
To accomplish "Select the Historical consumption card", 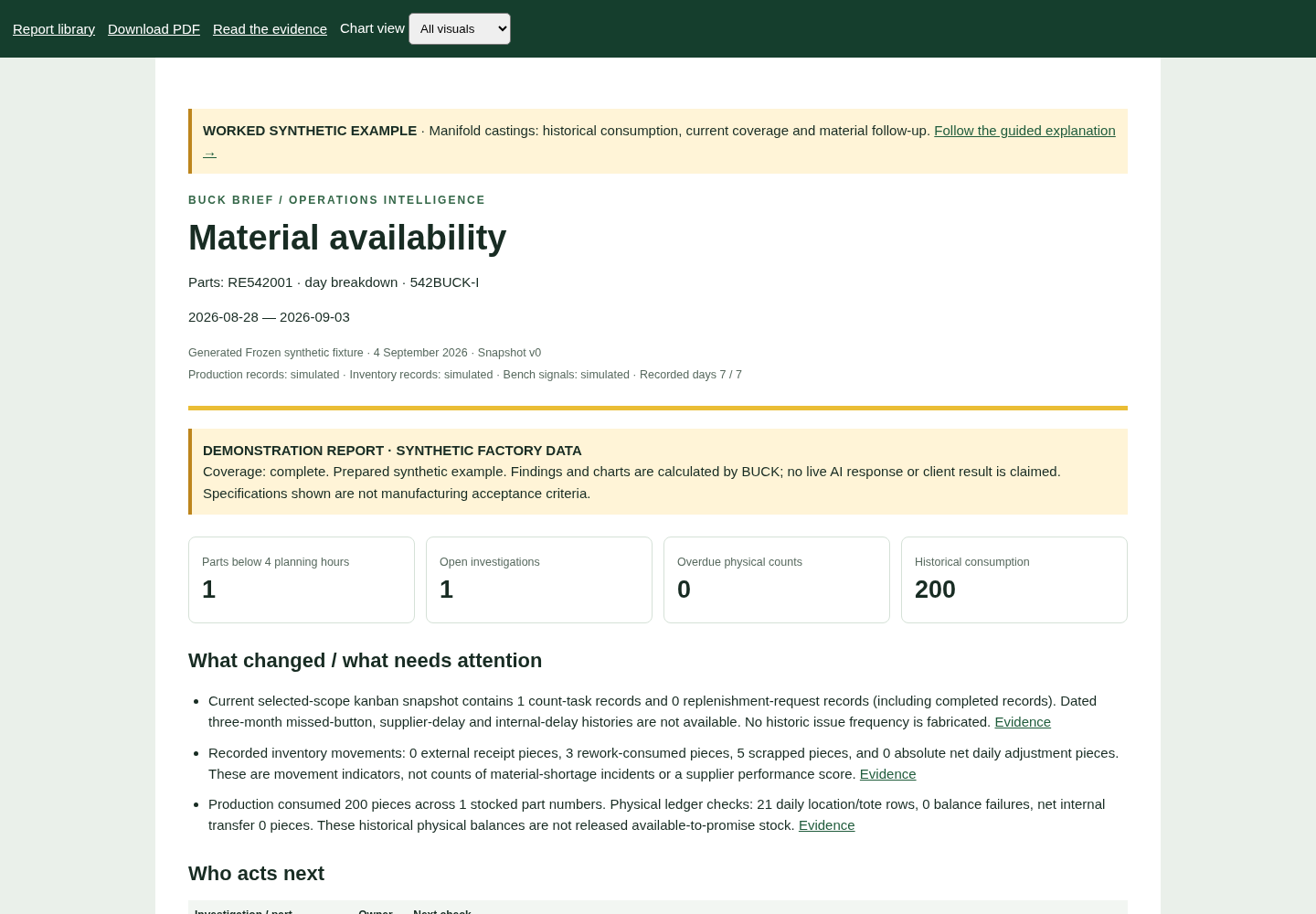I will (x=1014, y=580).
